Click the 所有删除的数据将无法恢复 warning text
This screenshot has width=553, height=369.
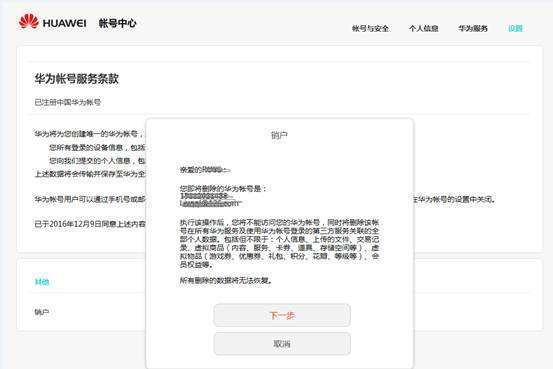coord(226,281)
